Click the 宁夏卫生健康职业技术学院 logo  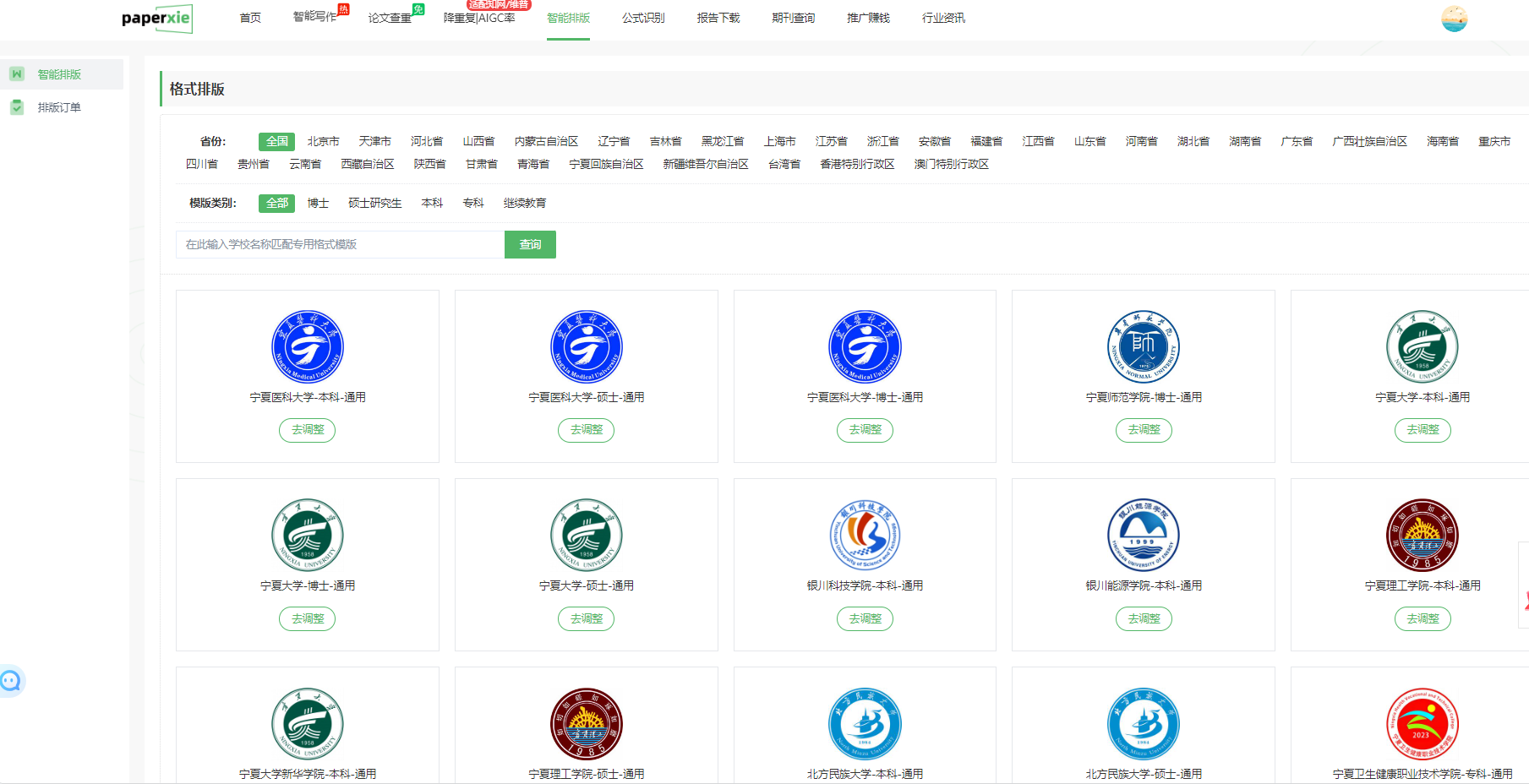tap(1422, 724)
